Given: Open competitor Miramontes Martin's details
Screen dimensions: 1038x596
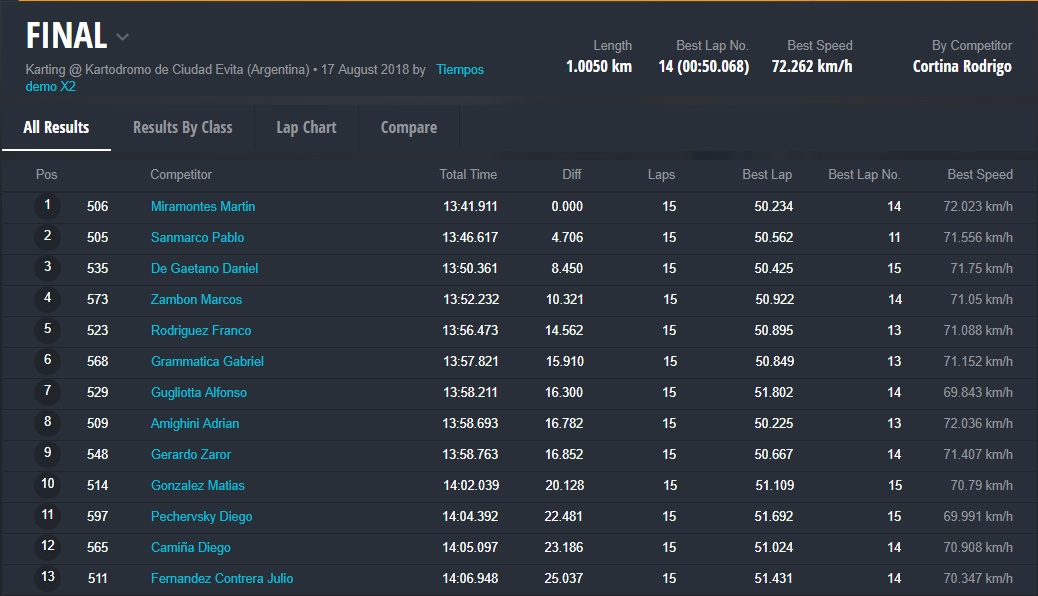Looking at the screenshot, I should [x=202, y=207].
